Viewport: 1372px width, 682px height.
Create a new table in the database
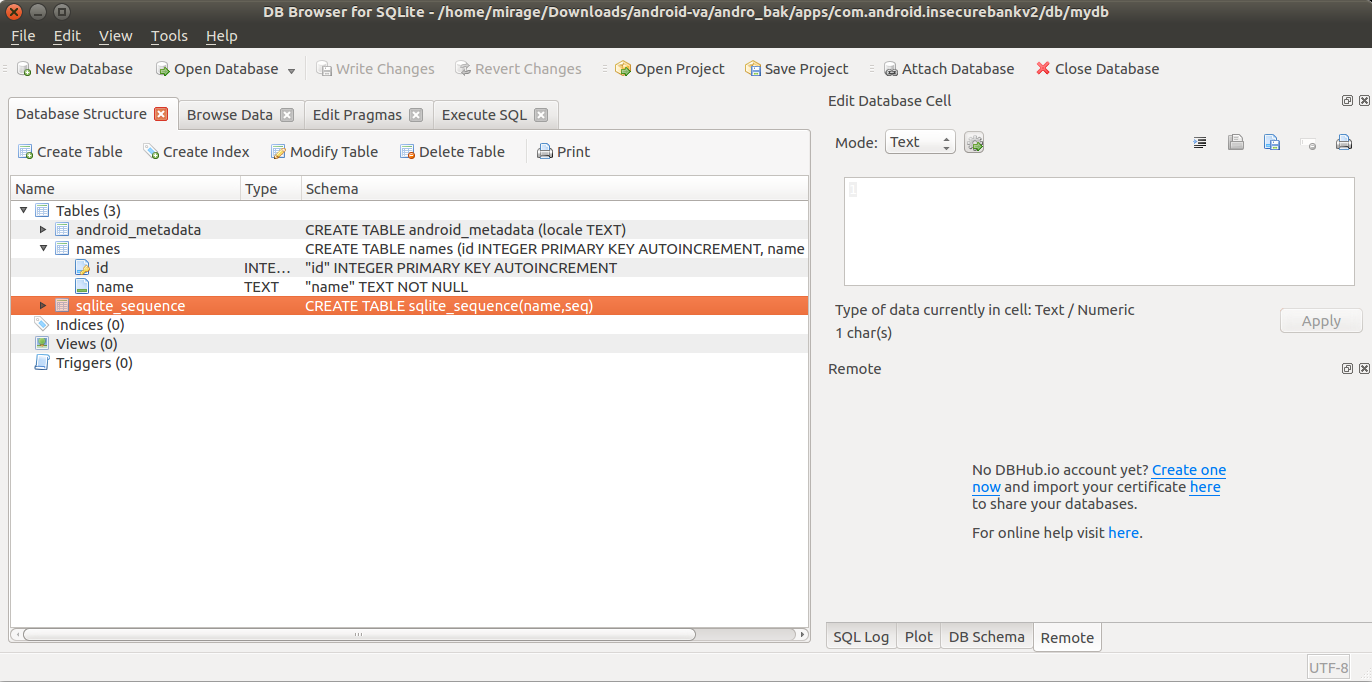point(69,151)
